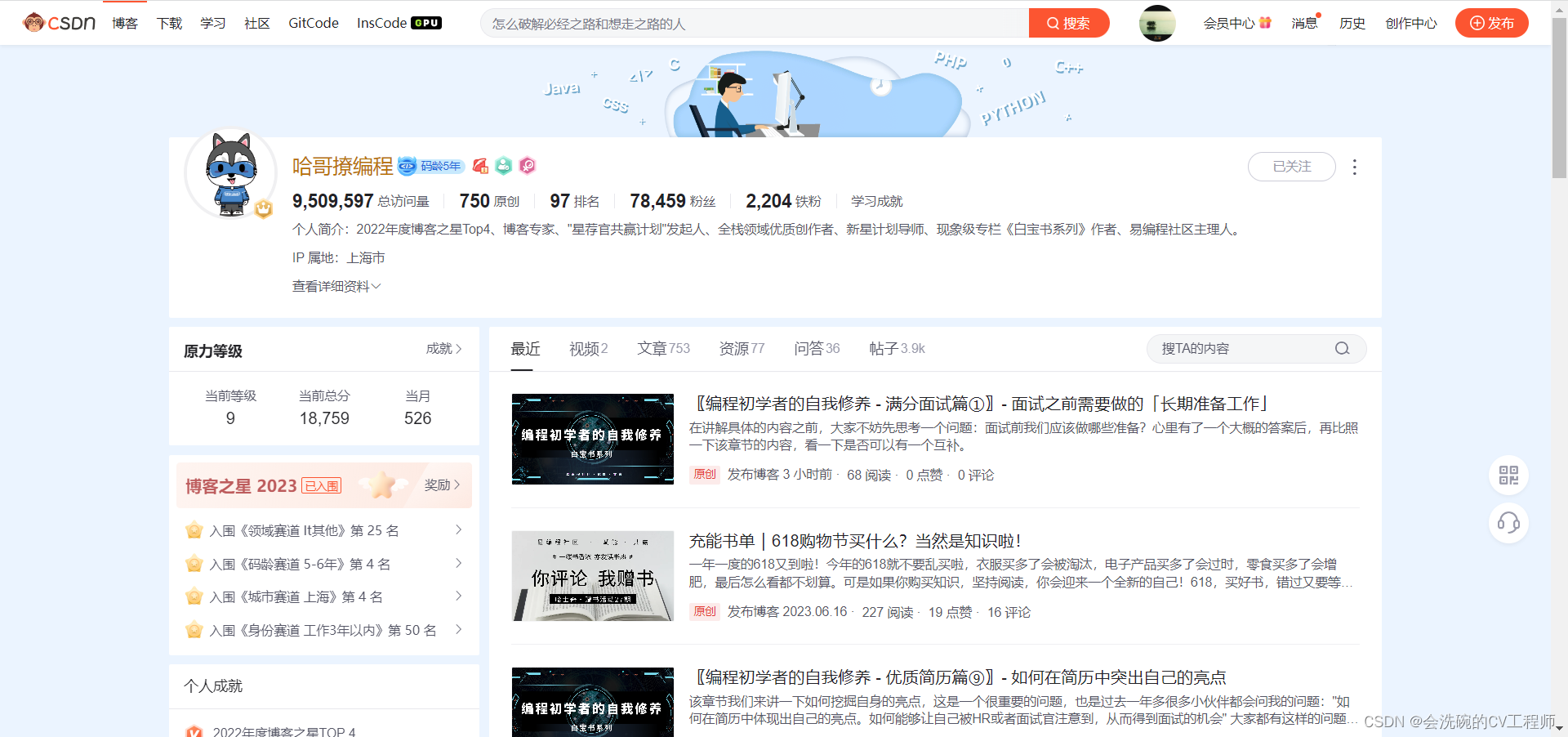Image resolution: width=1568 pixels, height=737 pixels.
Task: Click the gold crown badge on avatar
Action: [263, 209]
